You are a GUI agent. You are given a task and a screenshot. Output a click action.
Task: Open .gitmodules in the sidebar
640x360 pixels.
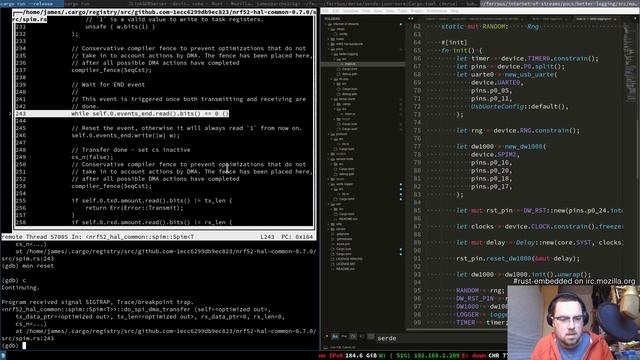(x=344, y=239)
